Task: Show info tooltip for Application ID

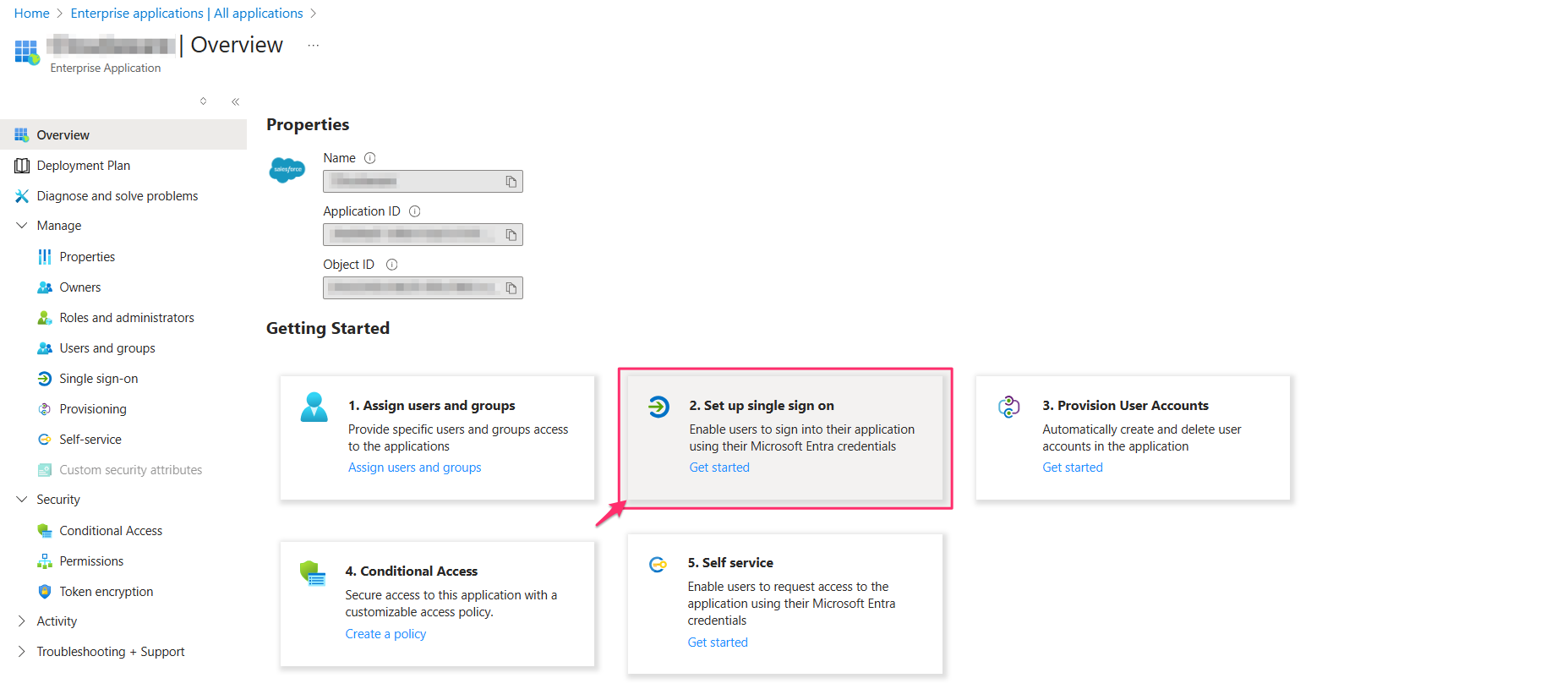Action: click(414, 211)
